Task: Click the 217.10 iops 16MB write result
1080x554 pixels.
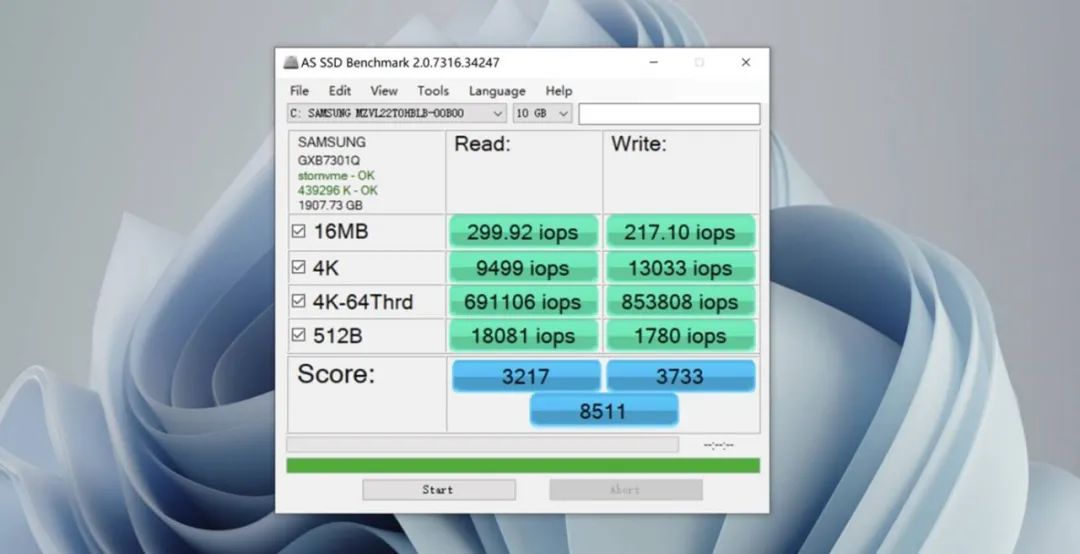Action: pyautogui.click(x=680, y=232)
